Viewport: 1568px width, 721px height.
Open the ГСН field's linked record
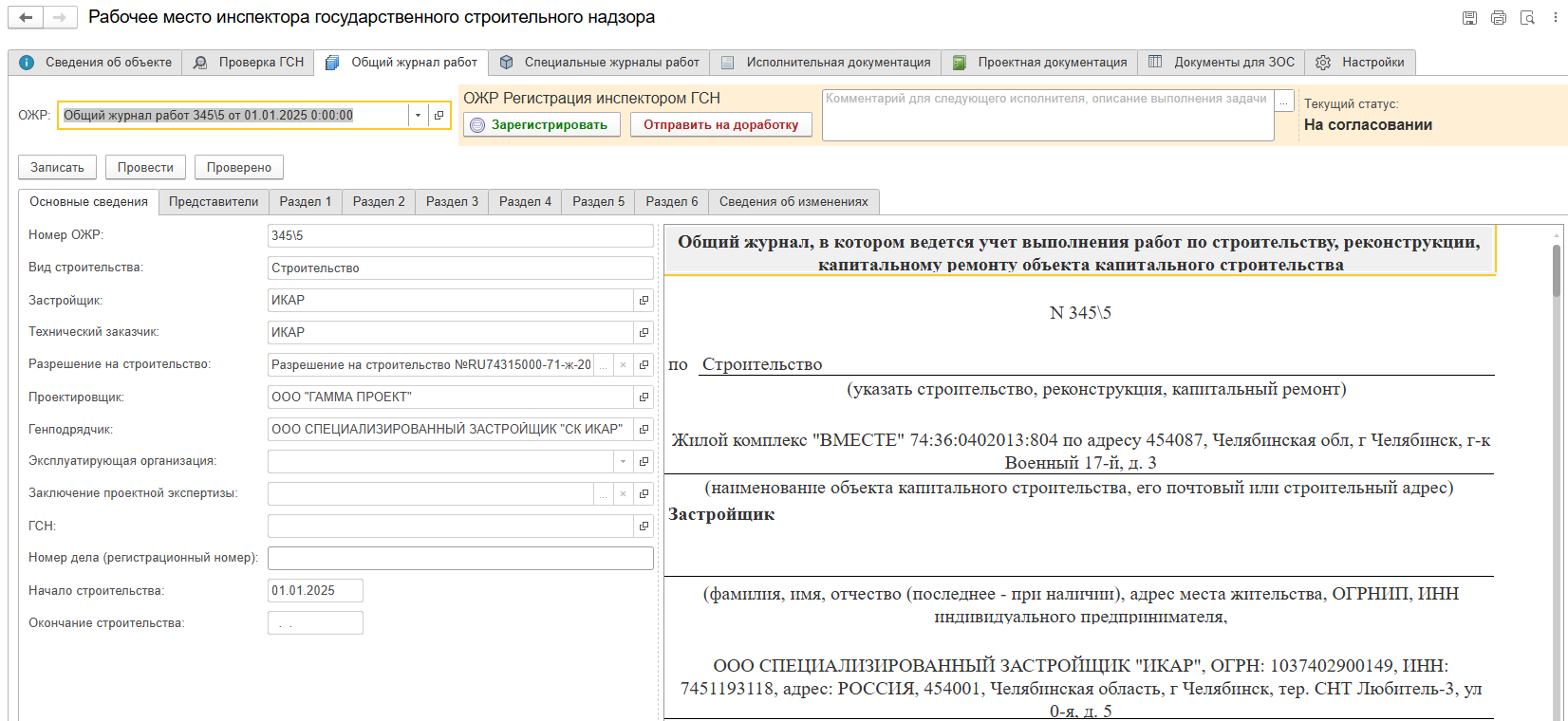[x=644, y=527]
